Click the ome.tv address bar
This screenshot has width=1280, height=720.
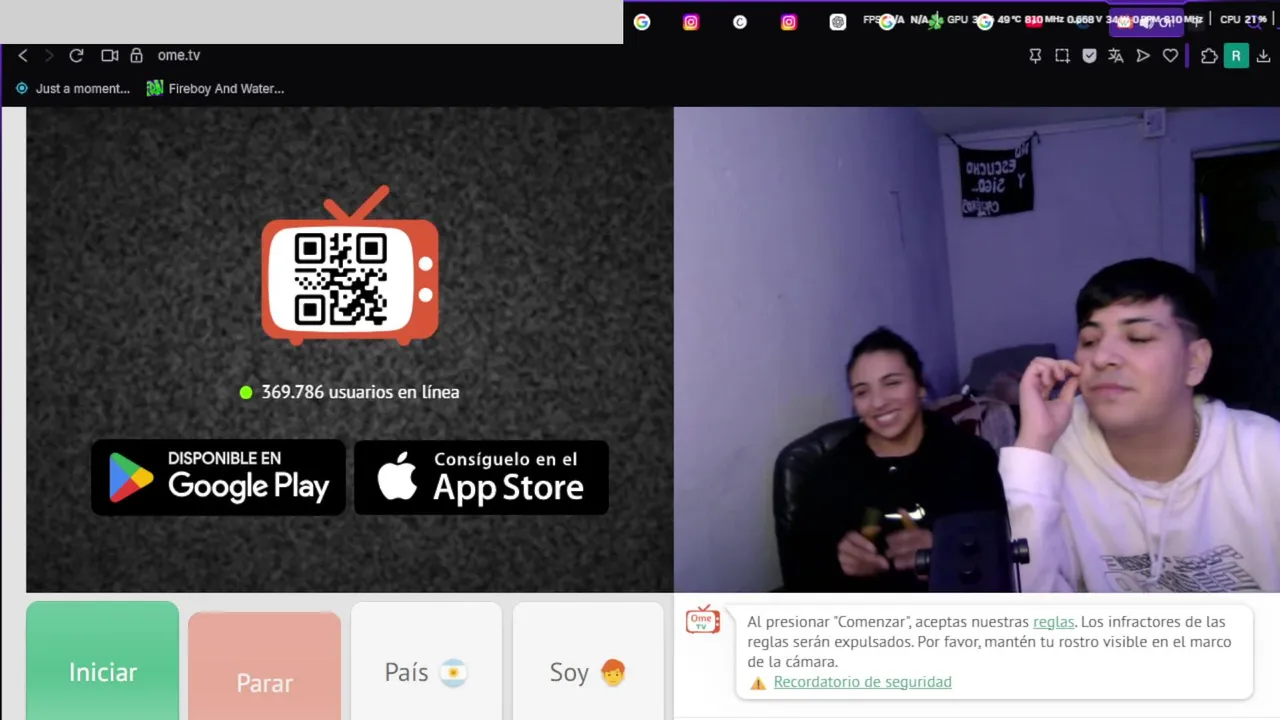click(179, 56)
